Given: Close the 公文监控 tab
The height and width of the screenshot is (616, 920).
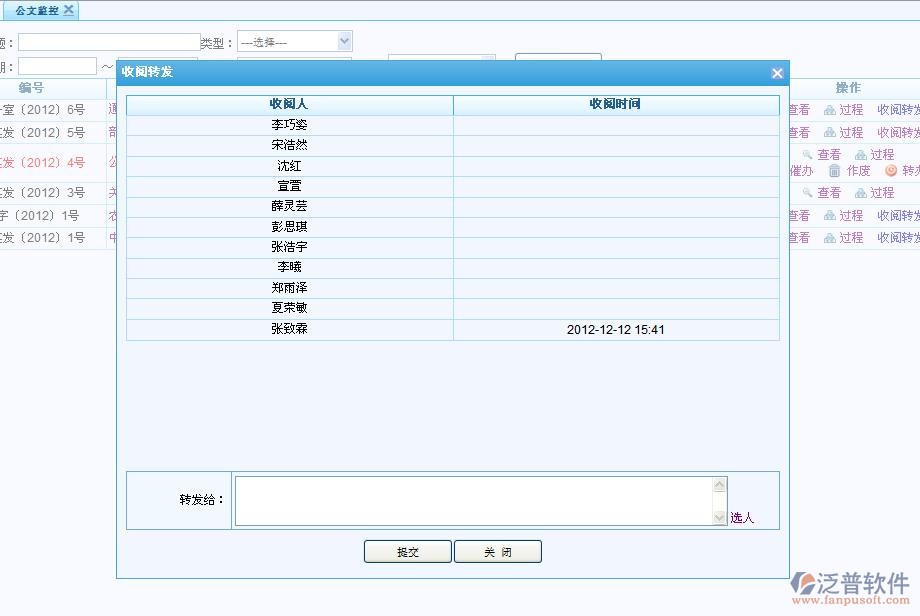Looking at the screenshot, I should click(66, 11).
